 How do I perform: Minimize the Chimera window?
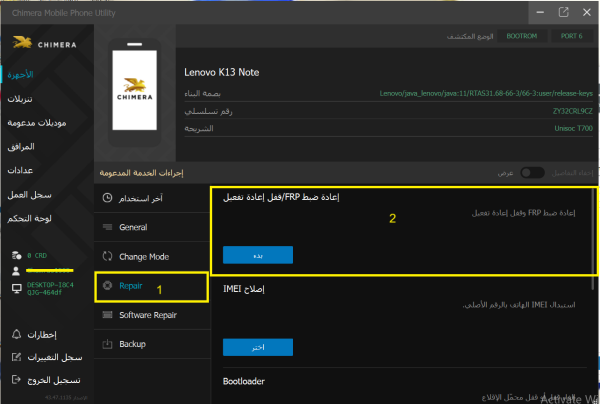coord(540,13)
